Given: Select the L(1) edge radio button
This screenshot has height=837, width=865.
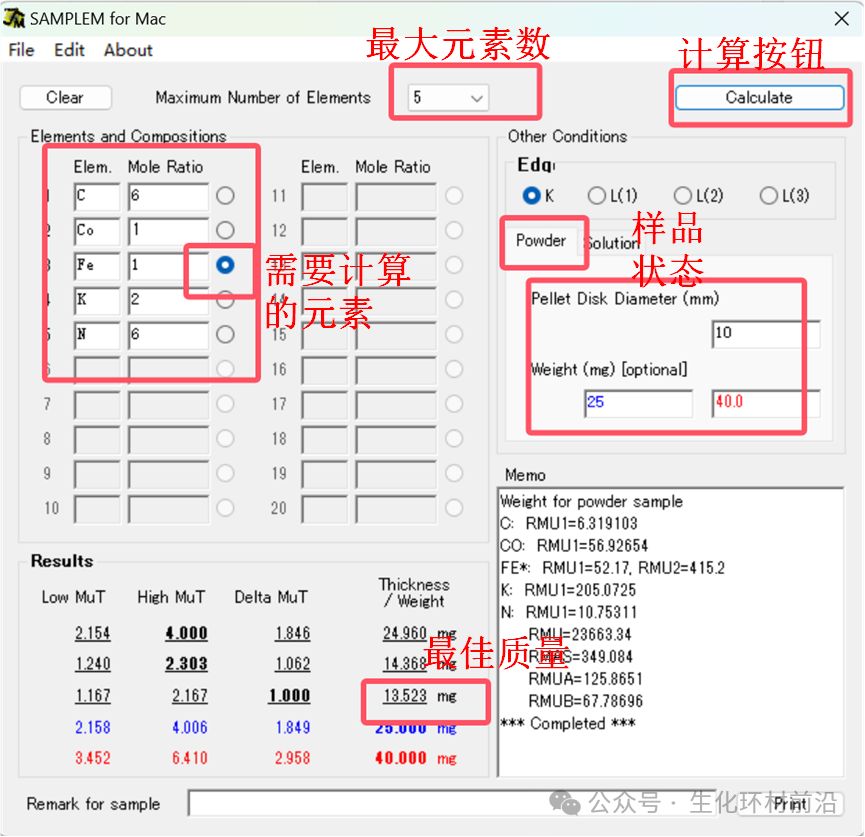Looking at the screenshot, I should coord(597,195).
